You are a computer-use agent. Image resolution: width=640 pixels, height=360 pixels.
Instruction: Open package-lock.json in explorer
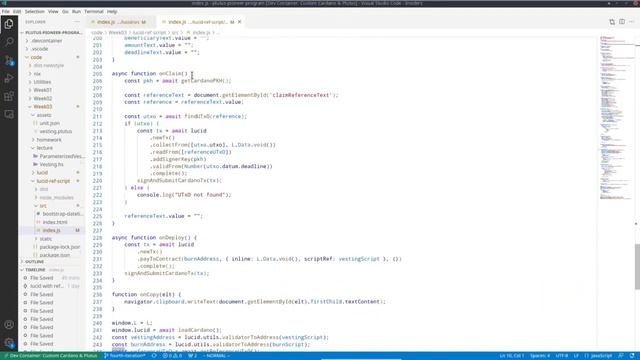click(60, 247)
